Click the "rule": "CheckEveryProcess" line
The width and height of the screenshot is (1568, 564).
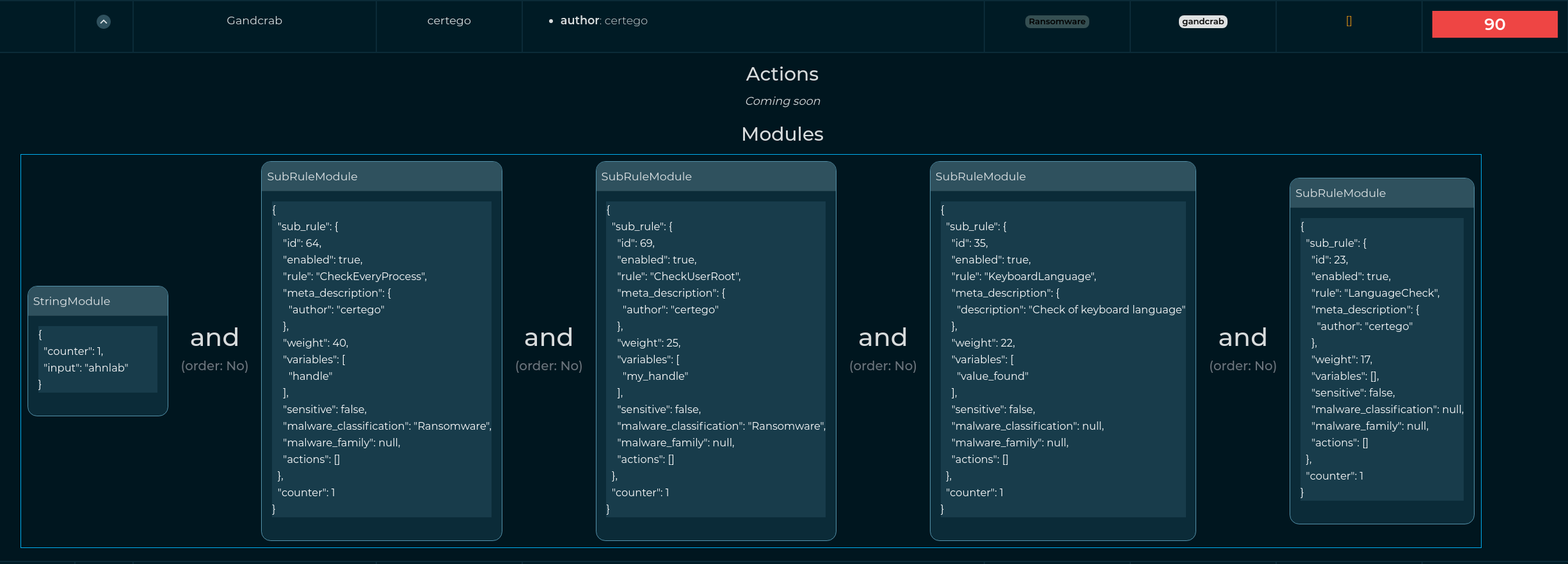[x=355, y=276]
